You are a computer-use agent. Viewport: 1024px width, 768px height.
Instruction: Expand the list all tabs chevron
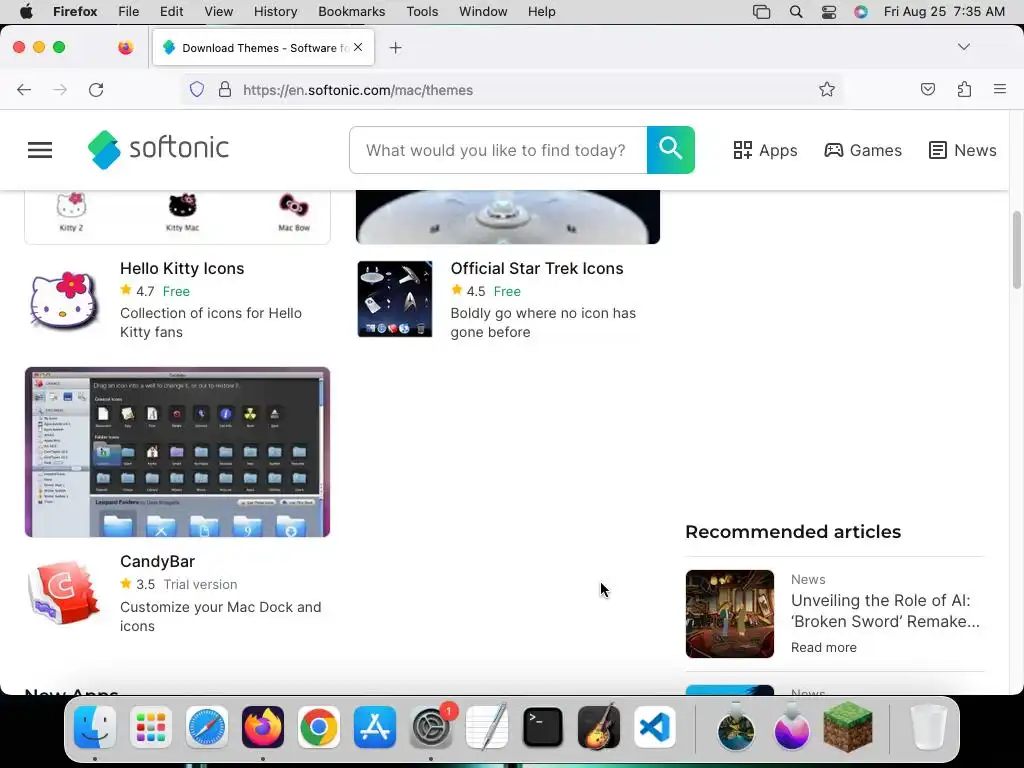963,47
